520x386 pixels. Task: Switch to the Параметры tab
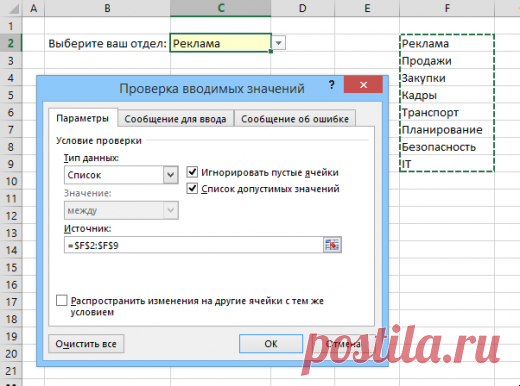(x=83, y=118)
